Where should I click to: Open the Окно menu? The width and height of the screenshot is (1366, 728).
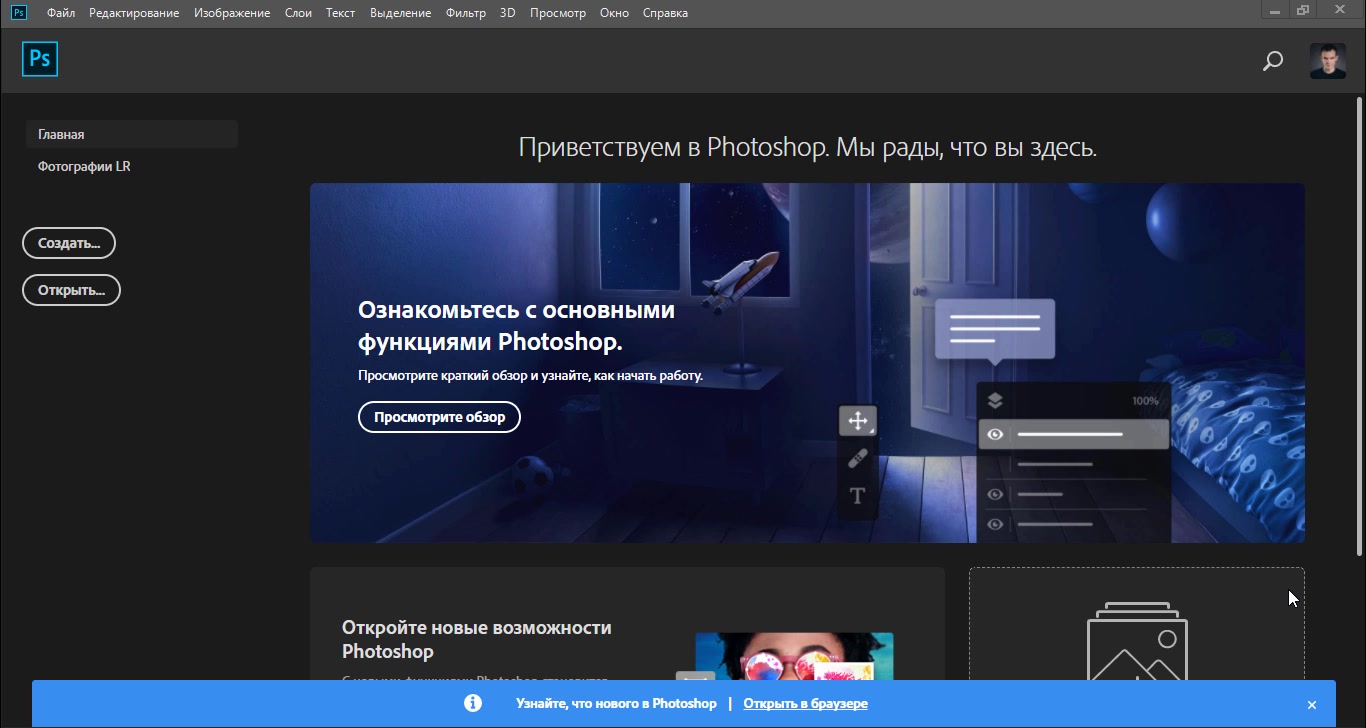(615, 13)
